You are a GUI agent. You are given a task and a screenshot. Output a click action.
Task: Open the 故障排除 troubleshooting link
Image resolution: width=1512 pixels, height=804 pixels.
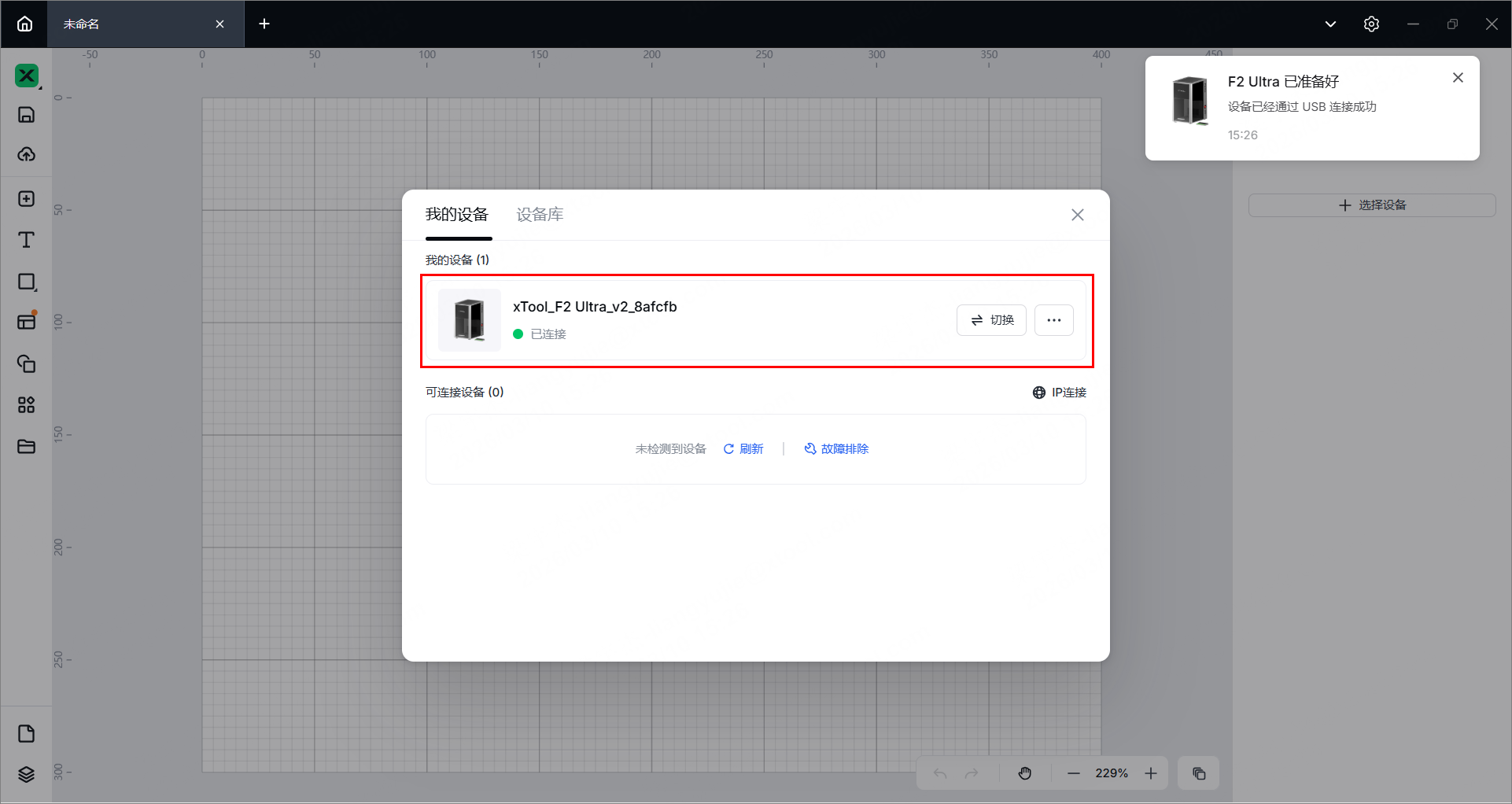point(836,448)
